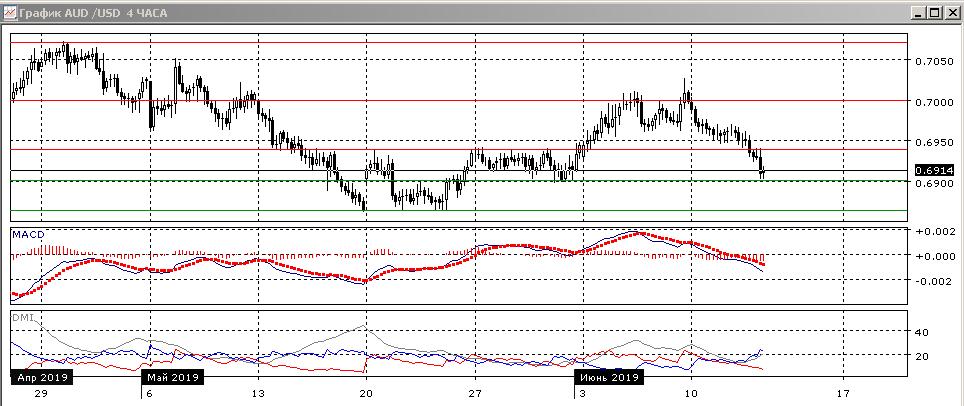
Task: Click the 'Апр 2019' month label
Action: coord(40,379)
